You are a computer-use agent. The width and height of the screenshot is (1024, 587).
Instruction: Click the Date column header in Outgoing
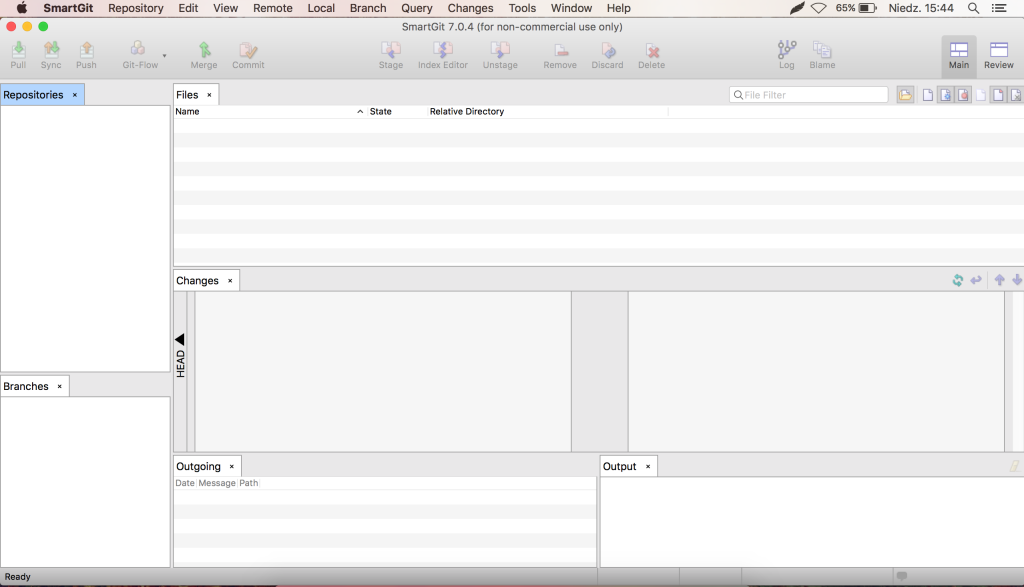click(x=185, y=483)
